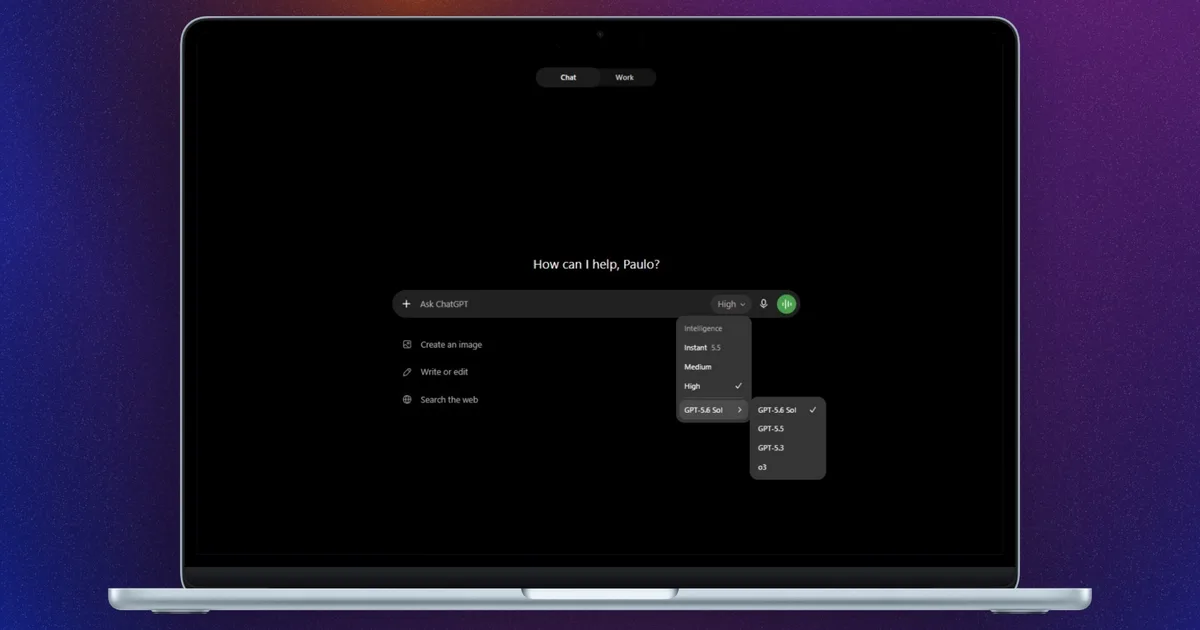Start dictation with the microphone icon
The height and width of the screenshot is (630, 1200).
tap(764, 304)
